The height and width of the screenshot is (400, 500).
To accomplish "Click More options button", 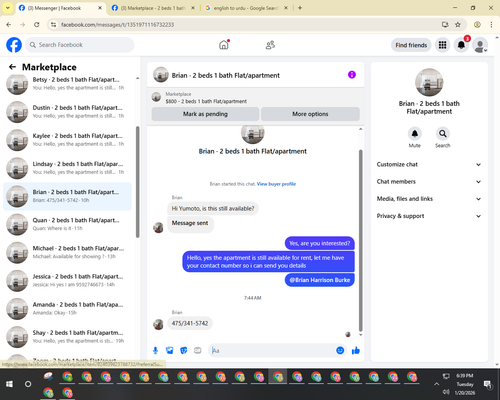I will pos(310,114).
